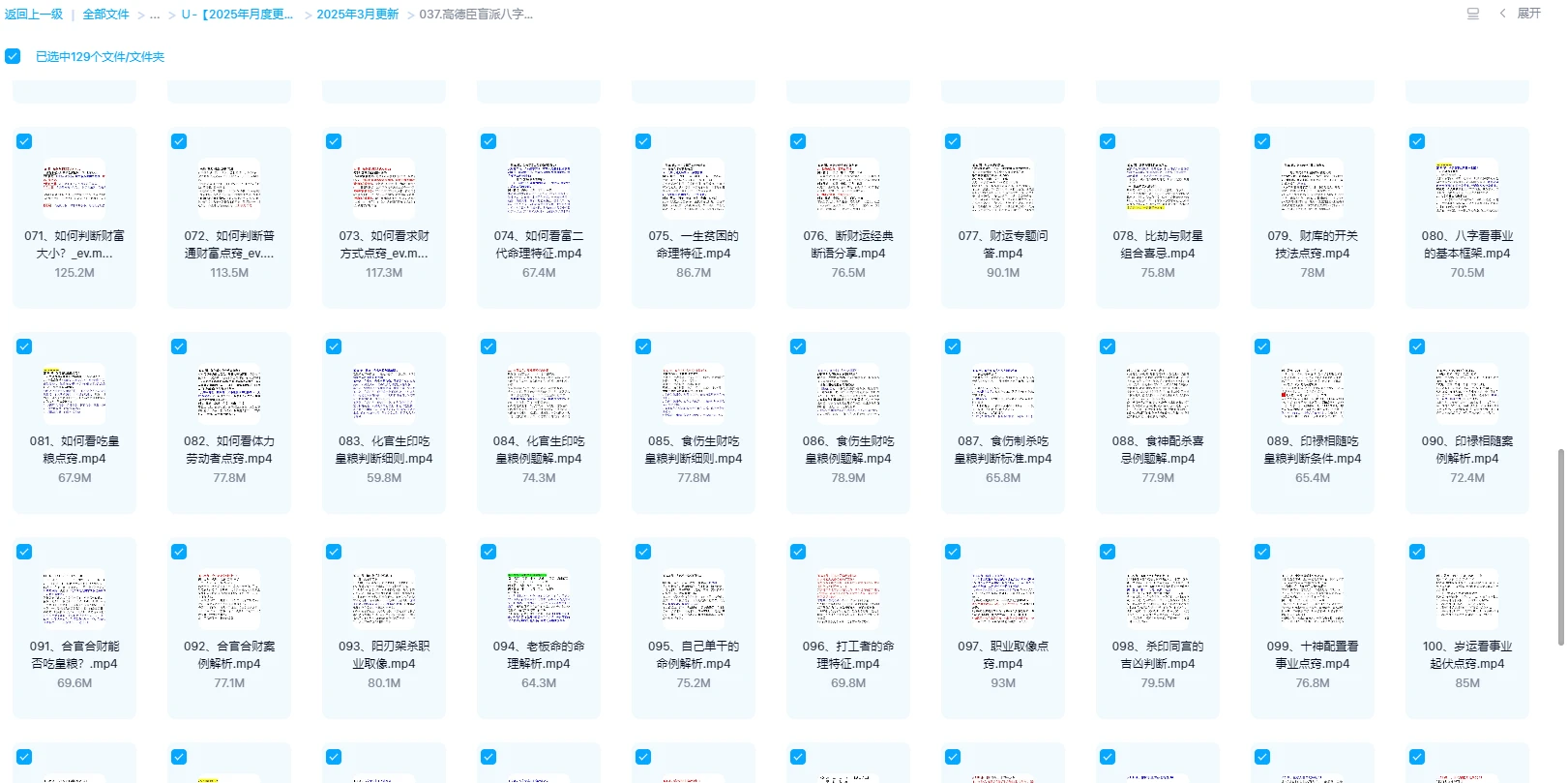This screenshot has width=1568, height=783.
Task: Open video thumbnail of 084、化官生印吃皇粮例题解
Action: tap(539, 392)
